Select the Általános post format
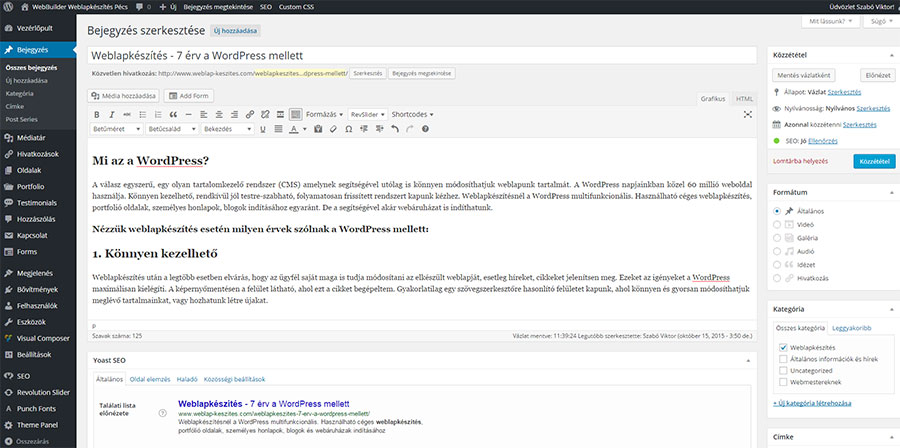The image size is (900, 448). click(x=777, y=211)
